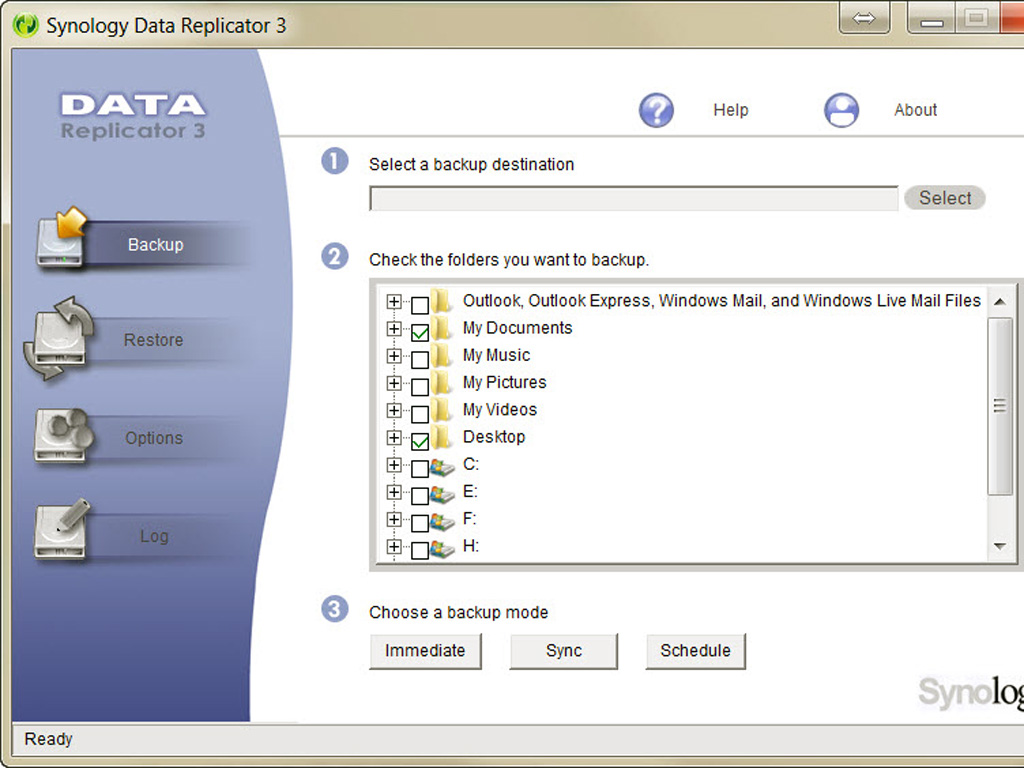
Task: Choose the Sync backup mode
Action: tap(564, 651)
